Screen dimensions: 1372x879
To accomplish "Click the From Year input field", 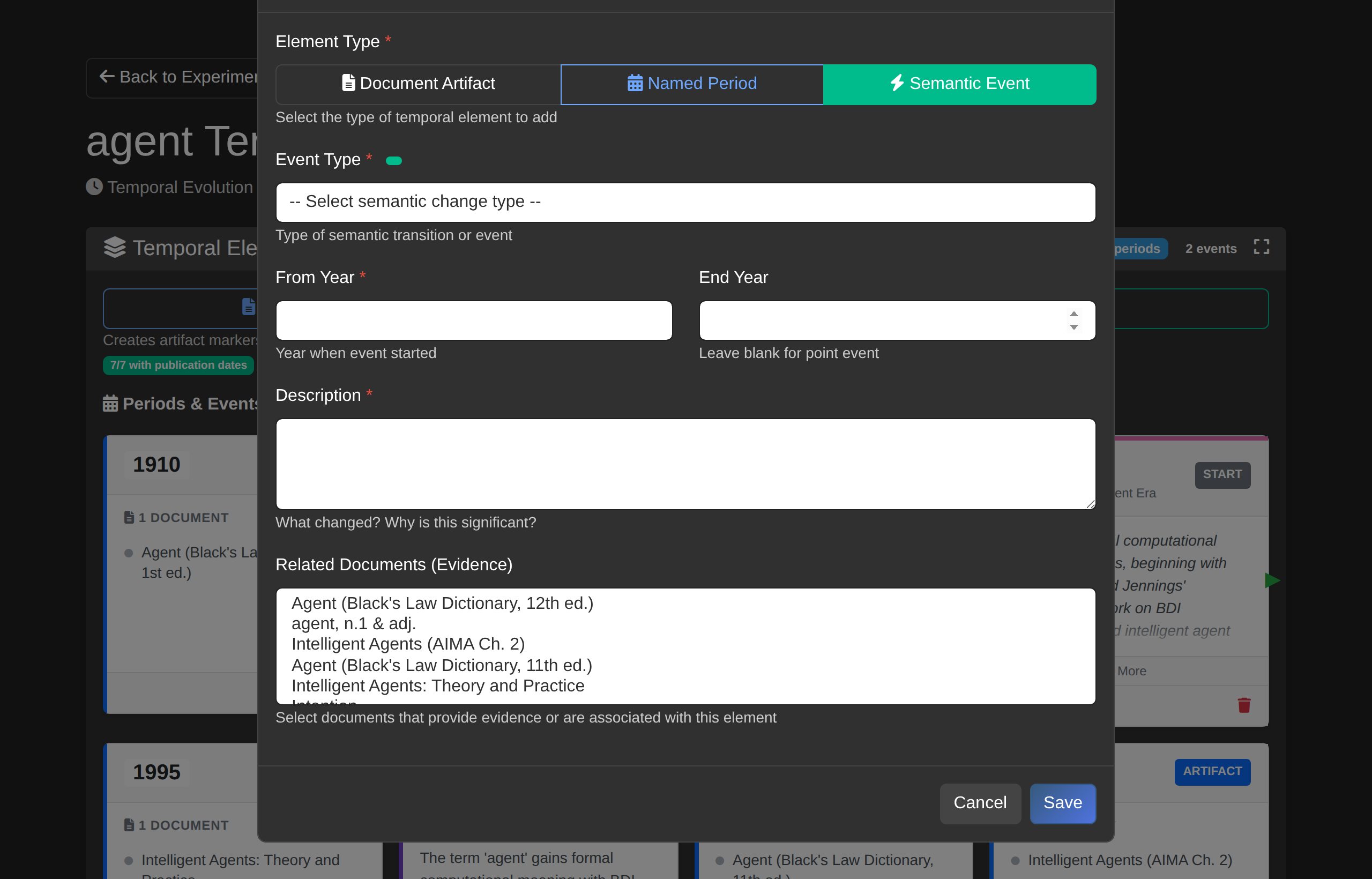I will 474,320.
